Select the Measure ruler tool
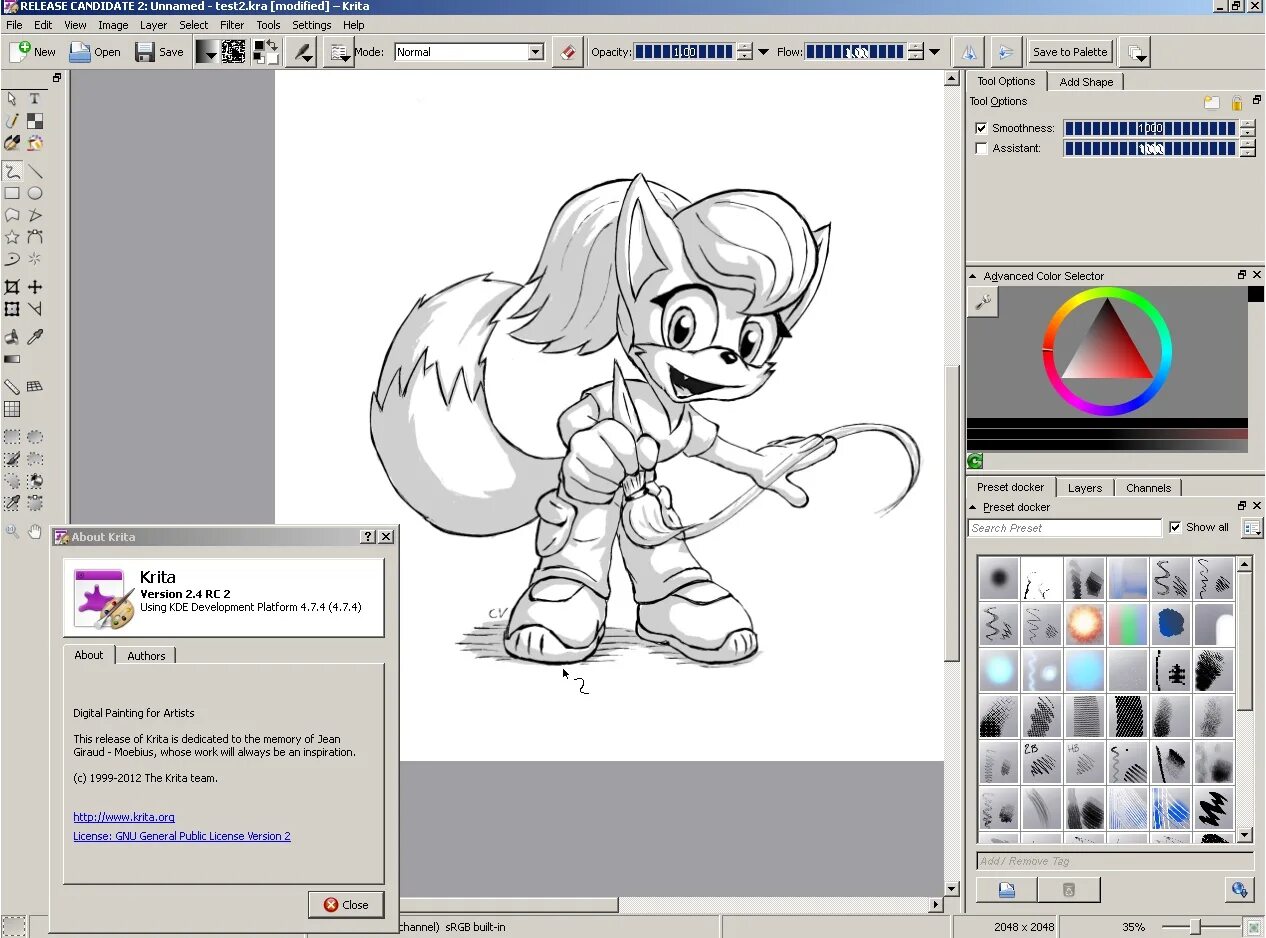 pyautogui.click(x=12, y=386)
